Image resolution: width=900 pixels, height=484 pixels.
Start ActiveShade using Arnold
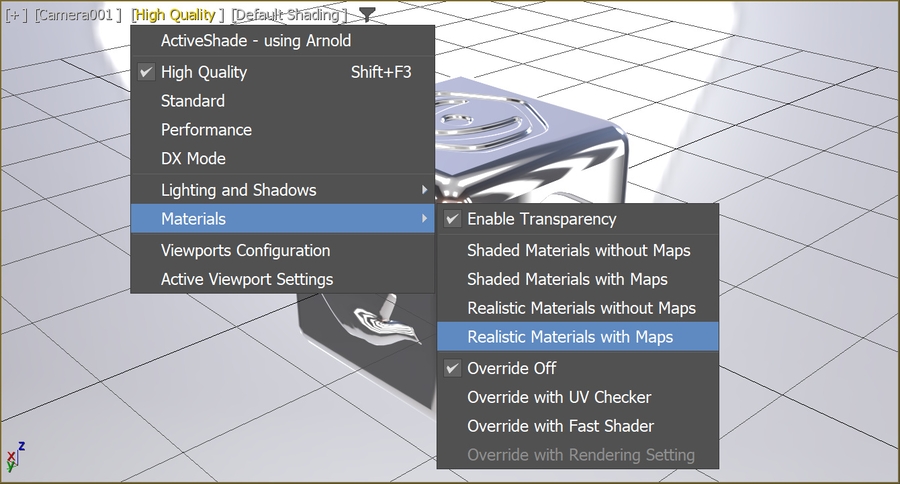(255, 41)
